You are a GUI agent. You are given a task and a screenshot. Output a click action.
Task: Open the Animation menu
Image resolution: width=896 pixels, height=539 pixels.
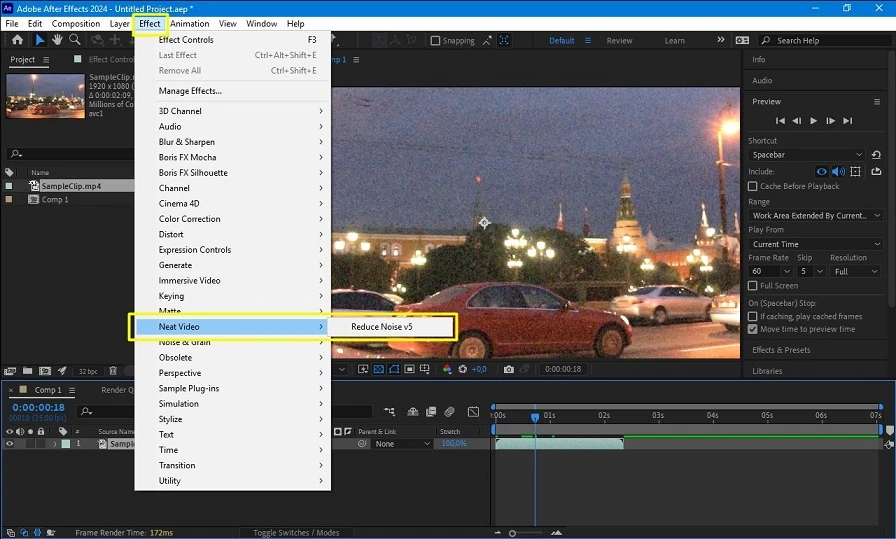point(190,23)
